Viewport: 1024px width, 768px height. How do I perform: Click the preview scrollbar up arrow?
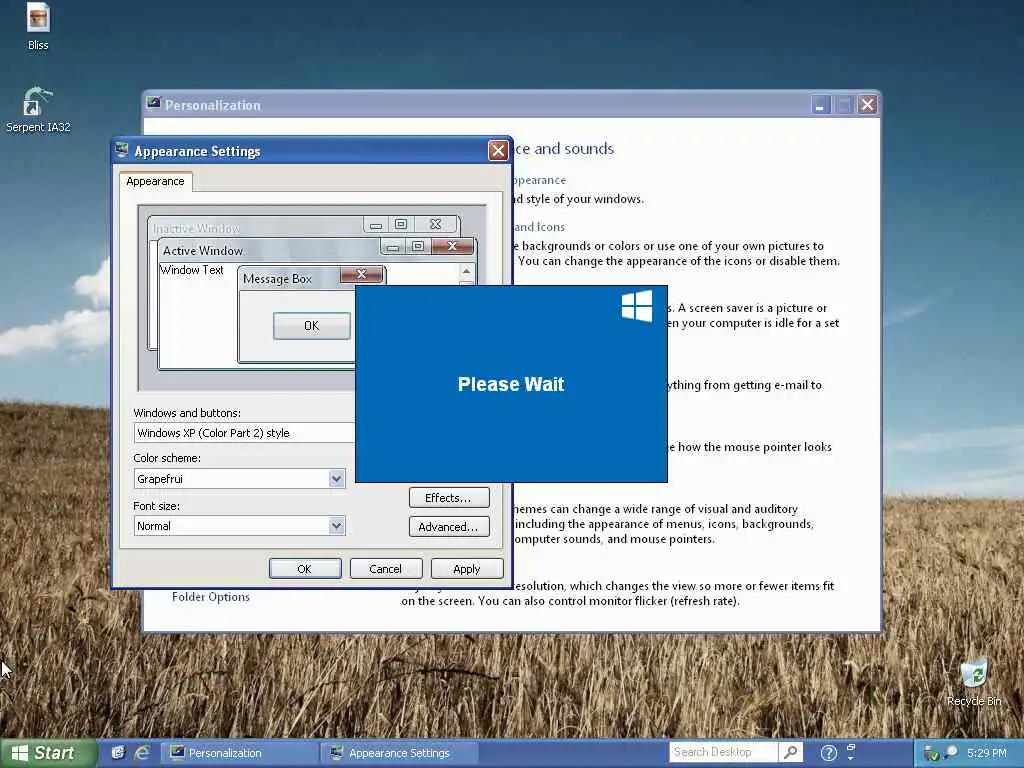tap(466, 271)
